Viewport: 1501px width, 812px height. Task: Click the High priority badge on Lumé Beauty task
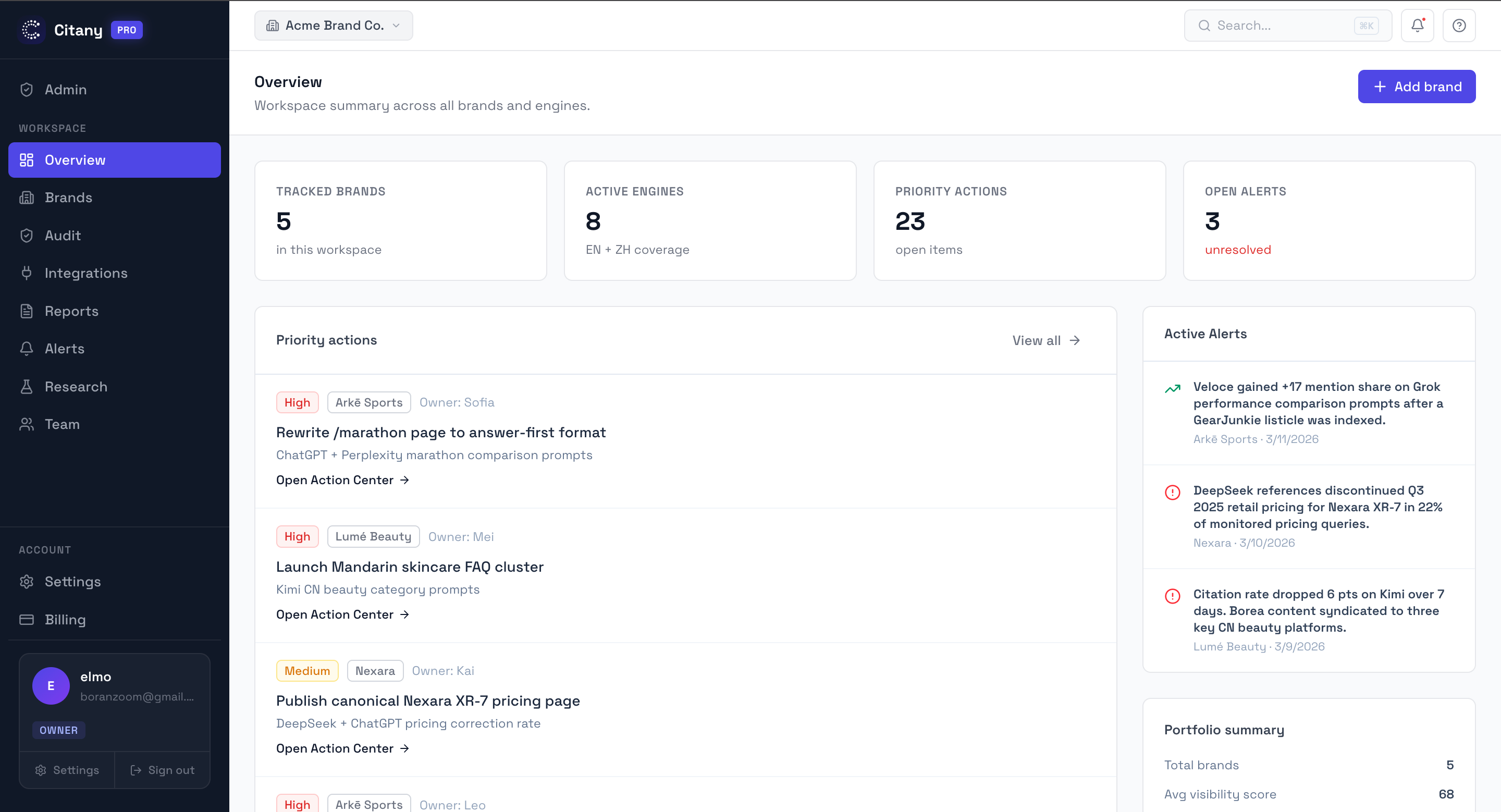pos(297,536)
